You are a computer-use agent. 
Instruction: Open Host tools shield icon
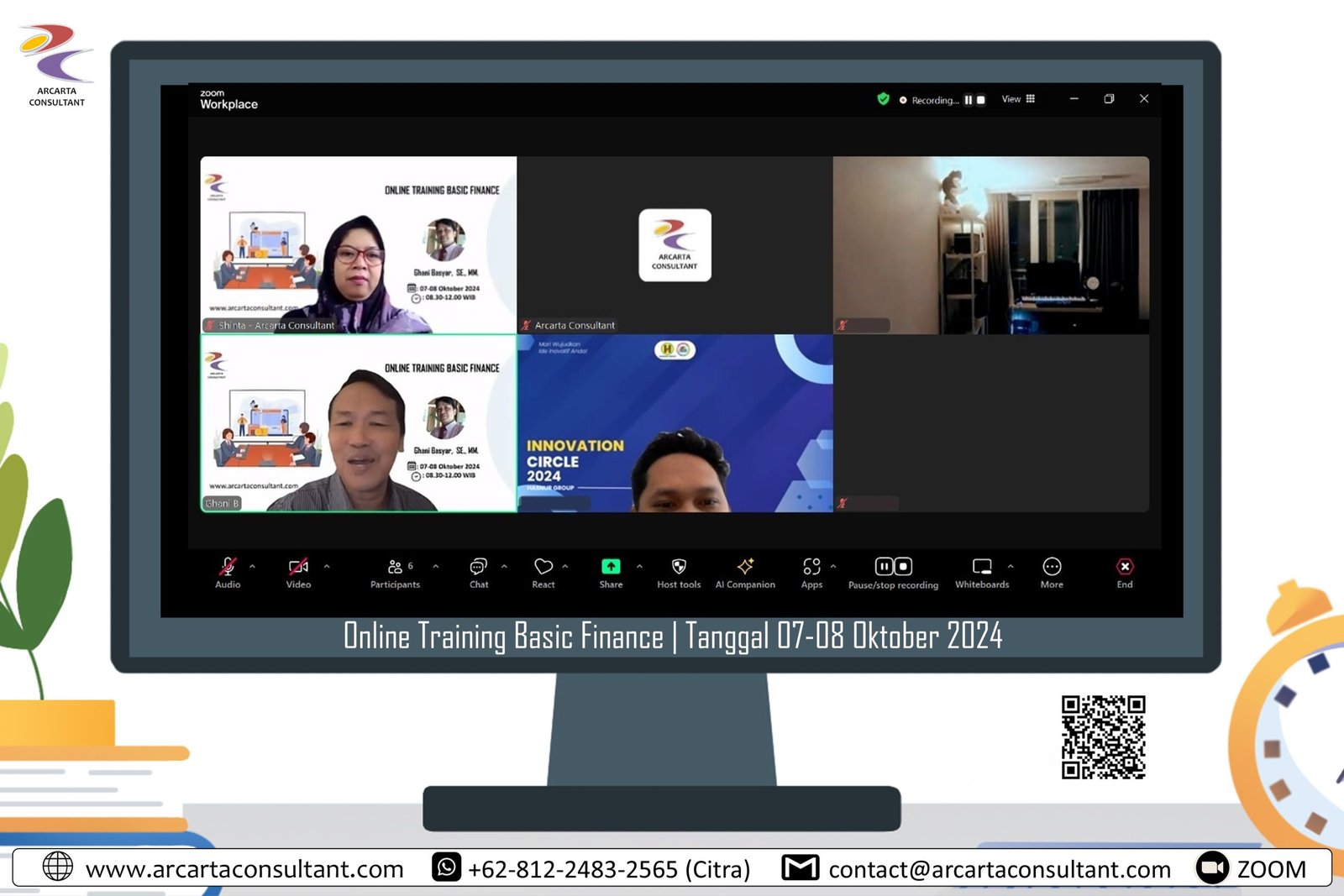(679, 567)
